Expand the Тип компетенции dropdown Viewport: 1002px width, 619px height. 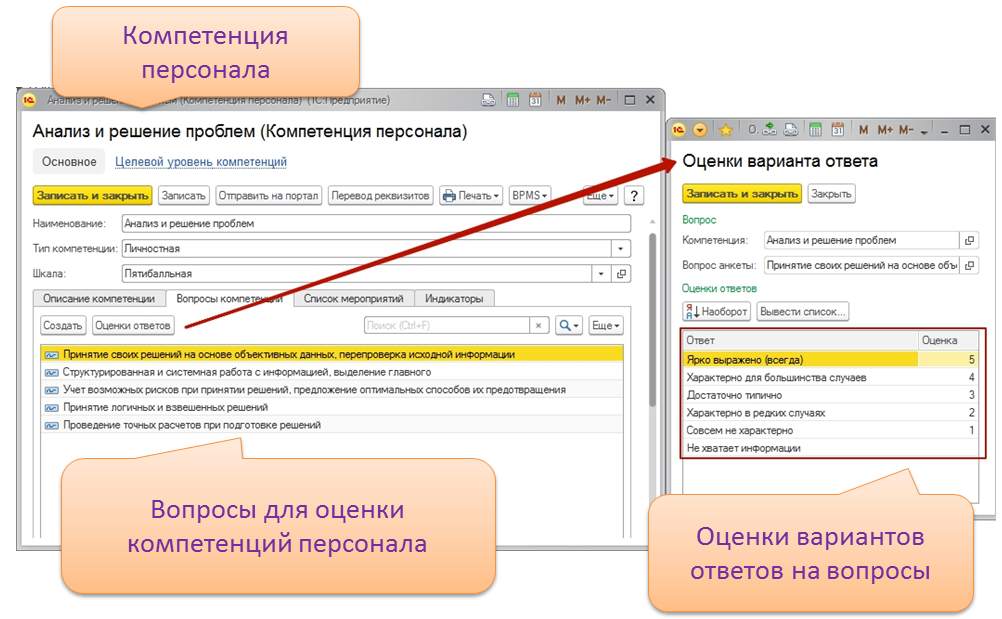coord(622,248)
